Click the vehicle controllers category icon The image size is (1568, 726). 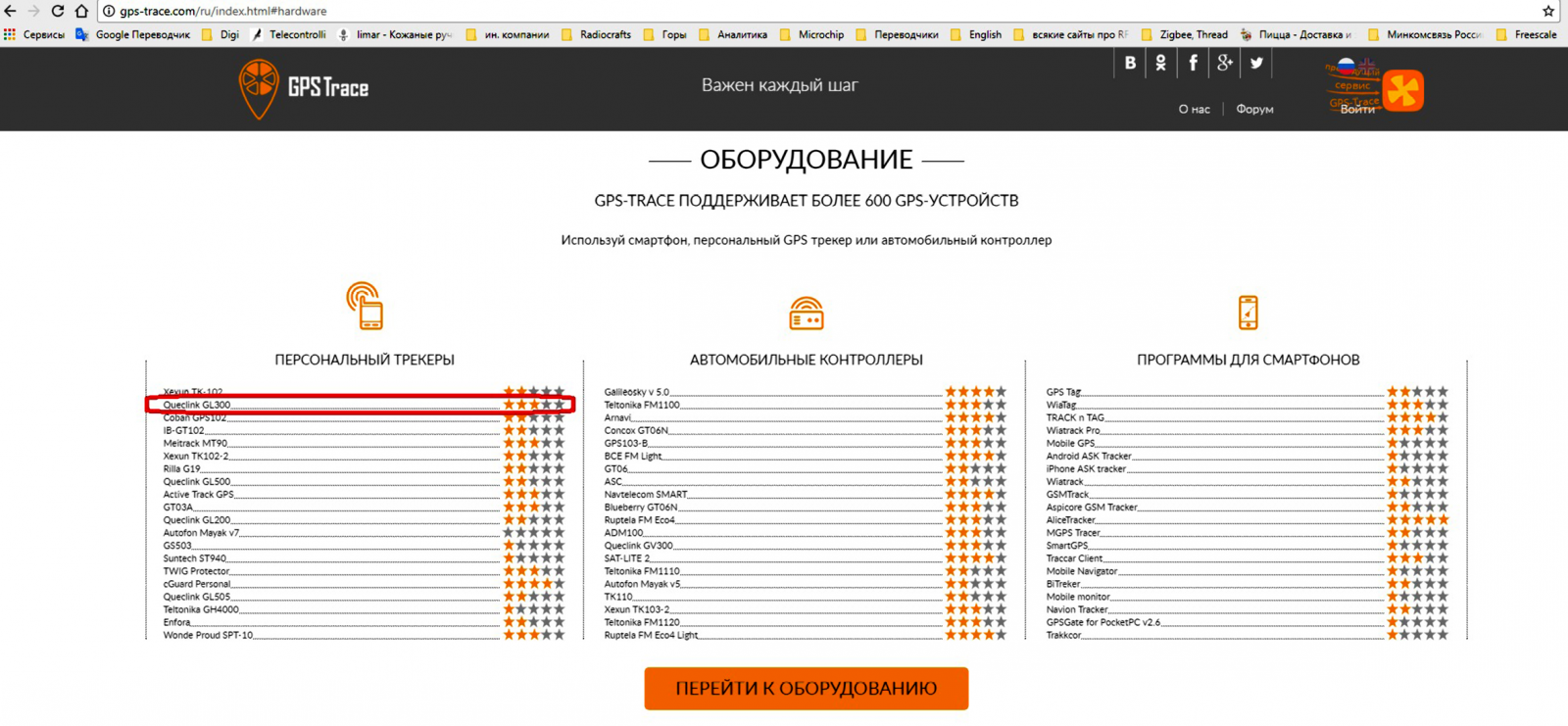[x=807, y=314]
